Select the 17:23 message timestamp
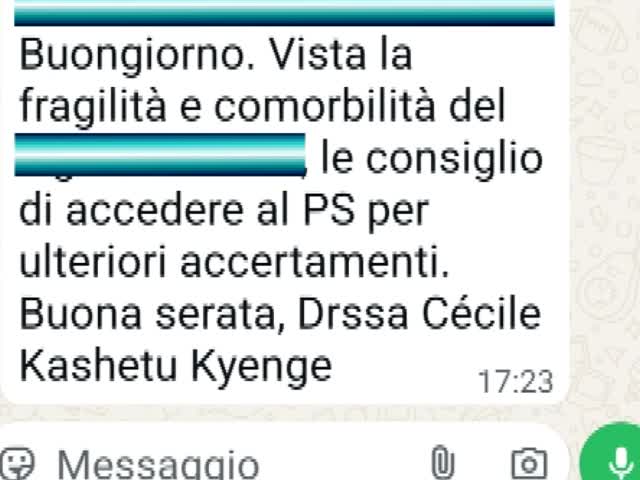The width and height of the screenshot is (640, 480). [x=516, y=382]
